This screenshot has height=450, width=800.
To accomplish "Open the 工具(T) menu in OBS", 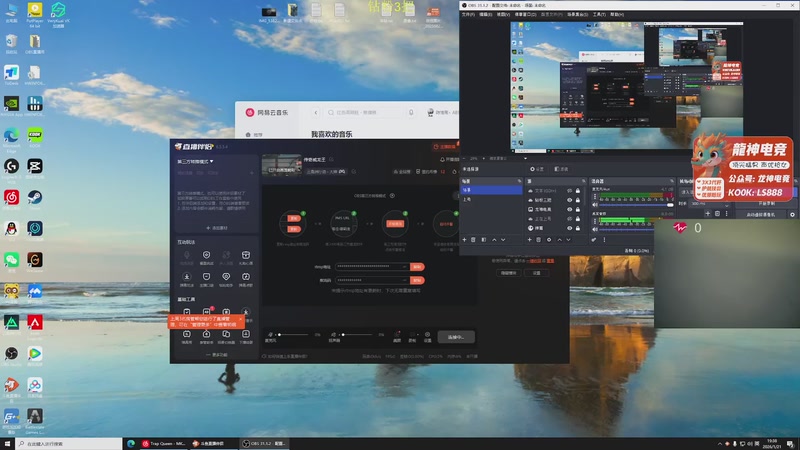I will tap(599, 14).
